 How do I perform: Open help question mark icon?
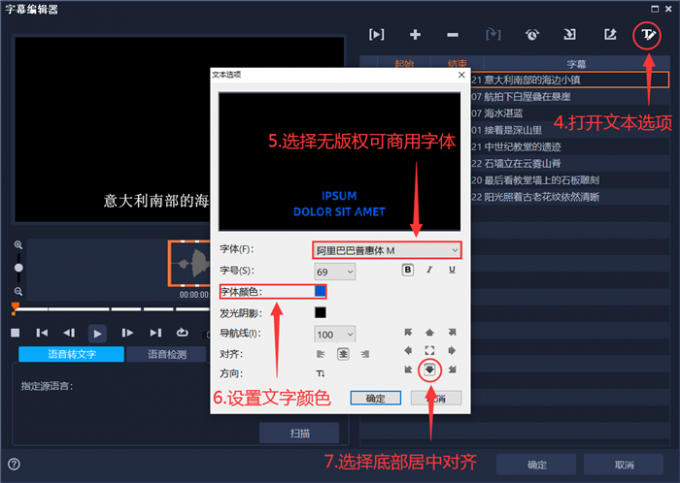click(14, 464)
